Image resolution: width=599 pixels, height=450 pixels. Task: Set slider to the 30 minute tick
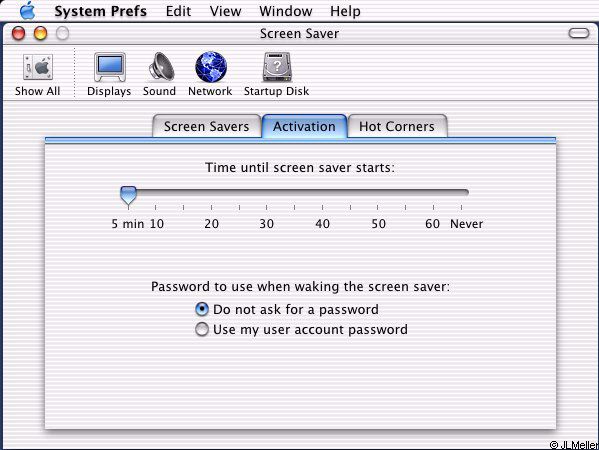coord(267,207)
